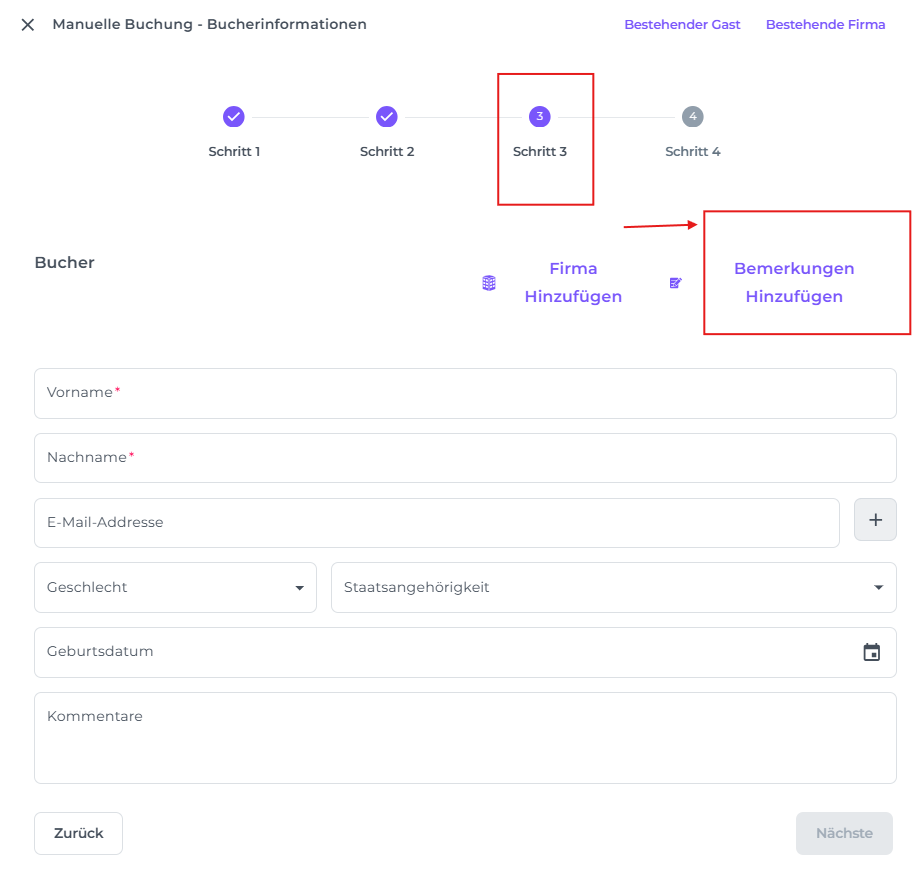Click the note icon beside Bemerkungen Hinzufügen
Image resolution: width=913 pixels, height=877 pixels.
(676, 283)
